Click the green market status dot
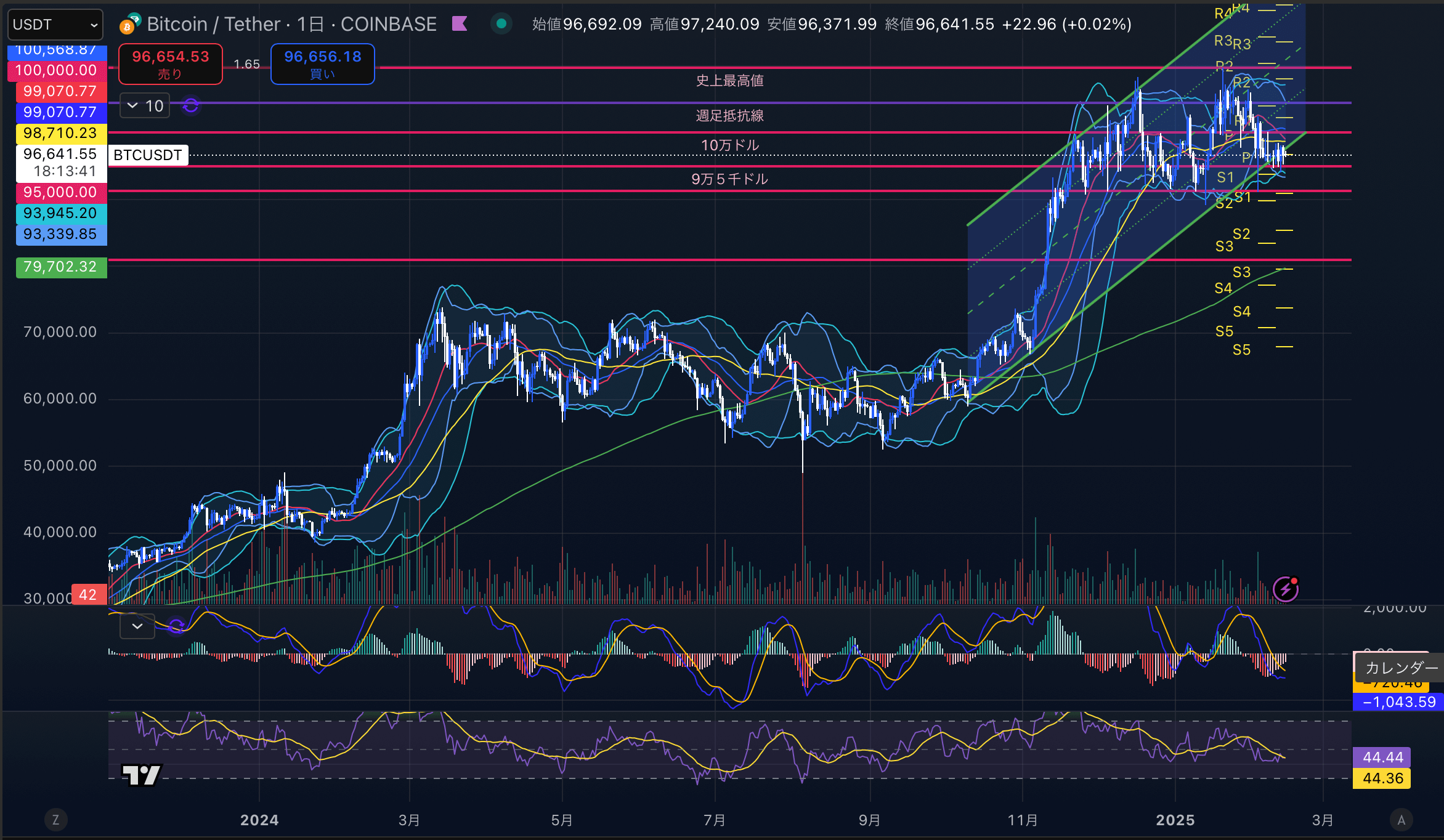 pyautogui.click(x=501, y=24)
